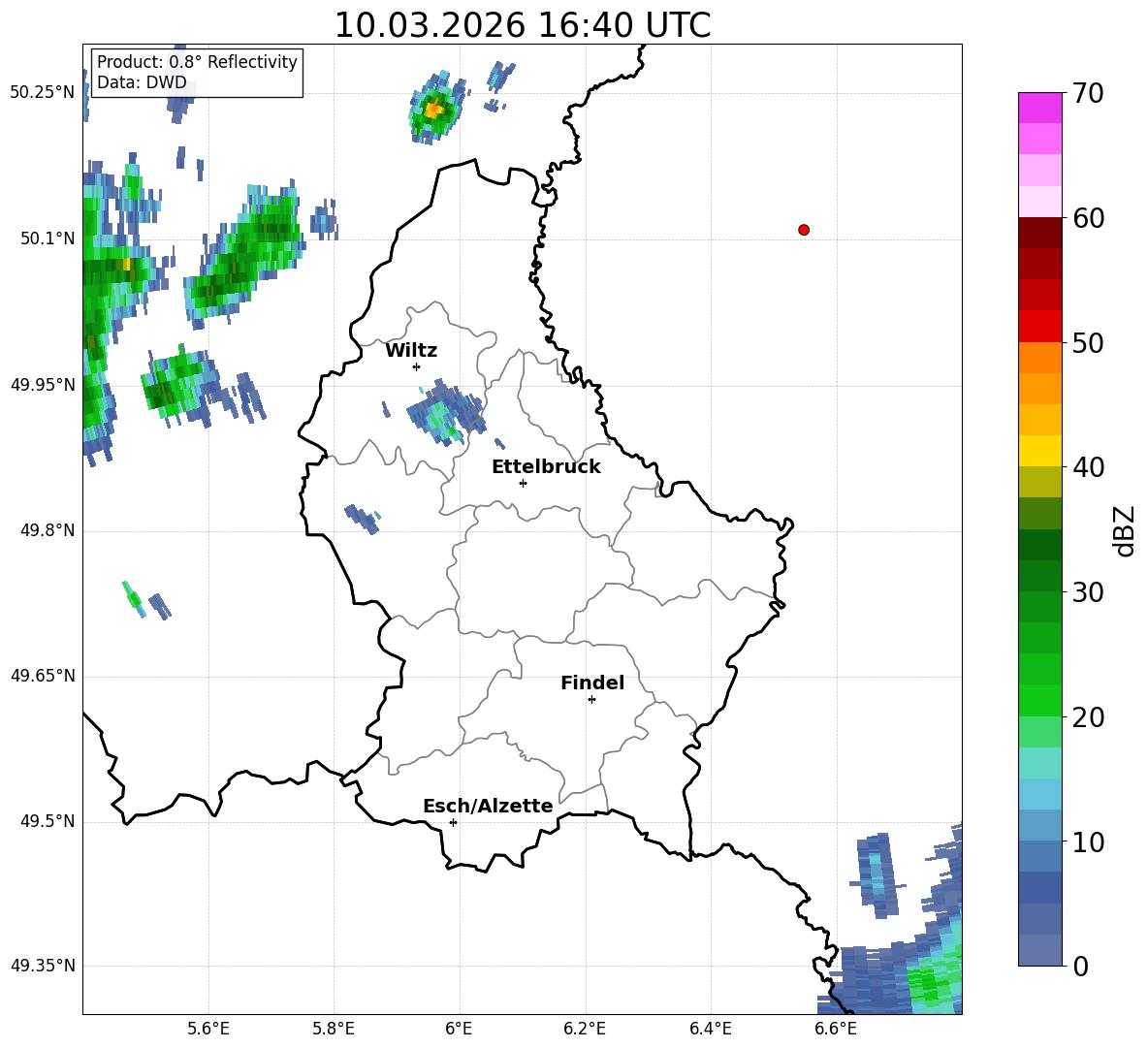
Task: Pick the dark green swatch above 30
Action: 1039,576
